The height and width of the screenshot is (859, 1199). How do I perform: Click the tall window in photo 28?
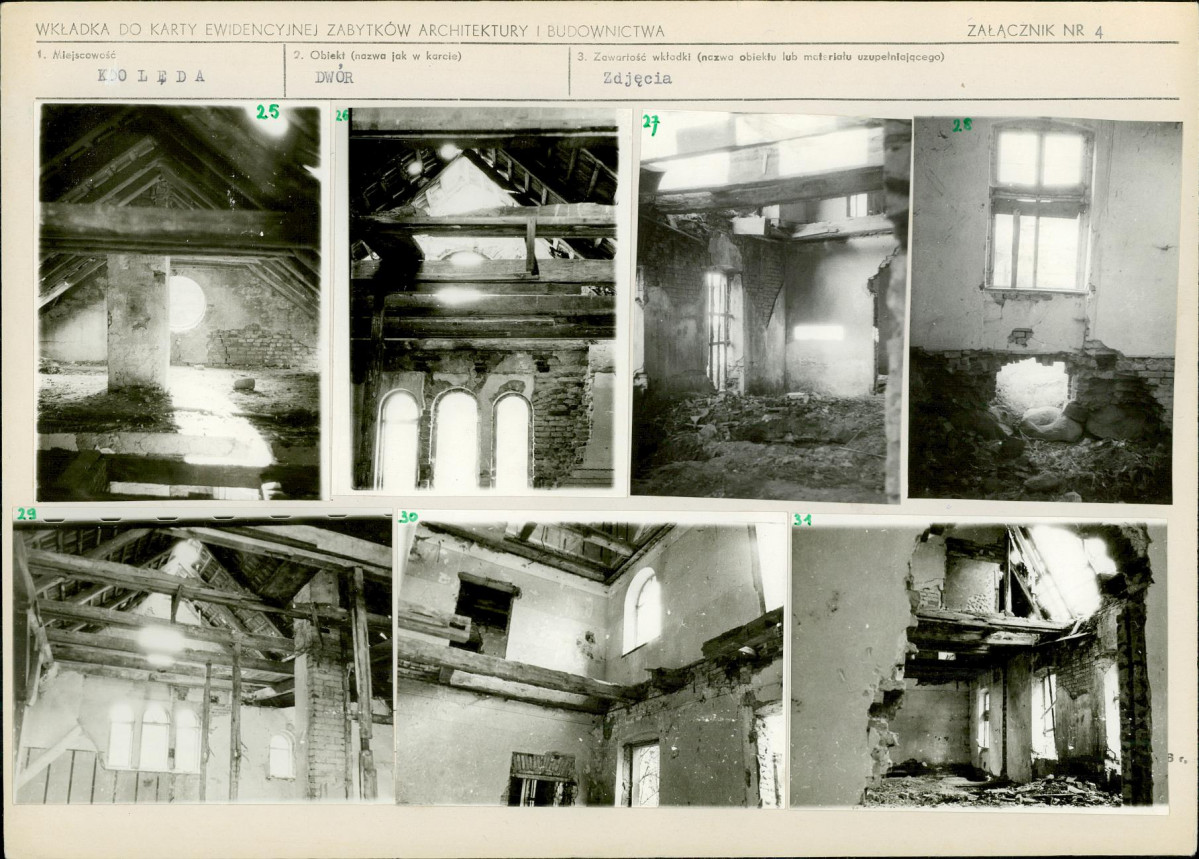coord(1038,209)
